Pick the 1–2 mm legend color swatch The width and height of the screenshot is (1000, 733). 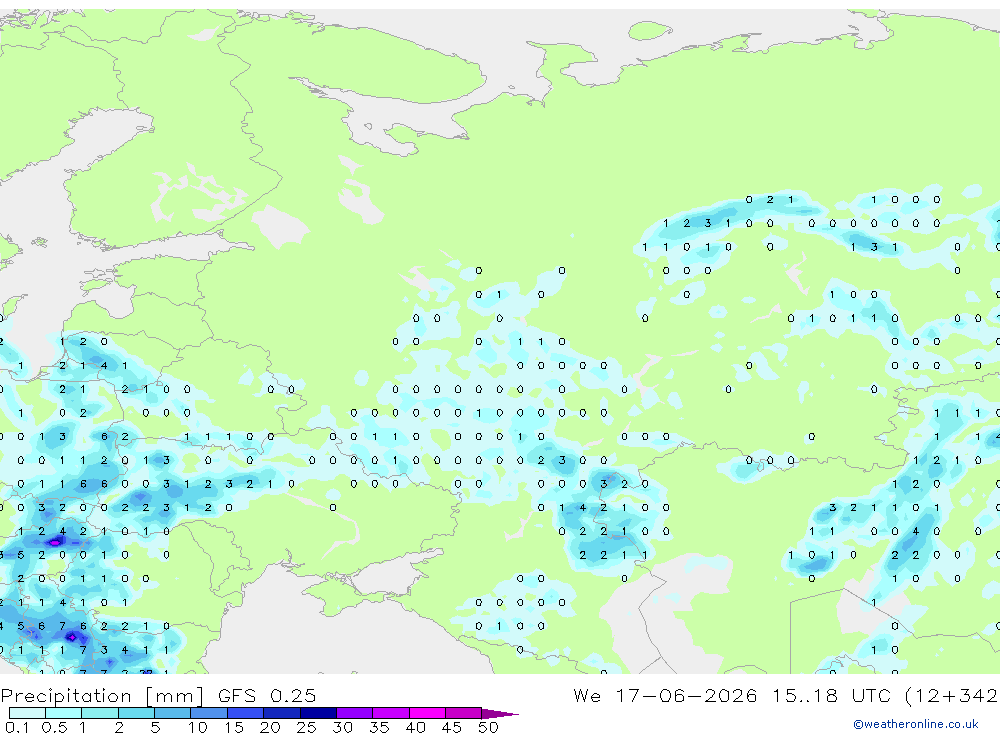pos(100,713)
